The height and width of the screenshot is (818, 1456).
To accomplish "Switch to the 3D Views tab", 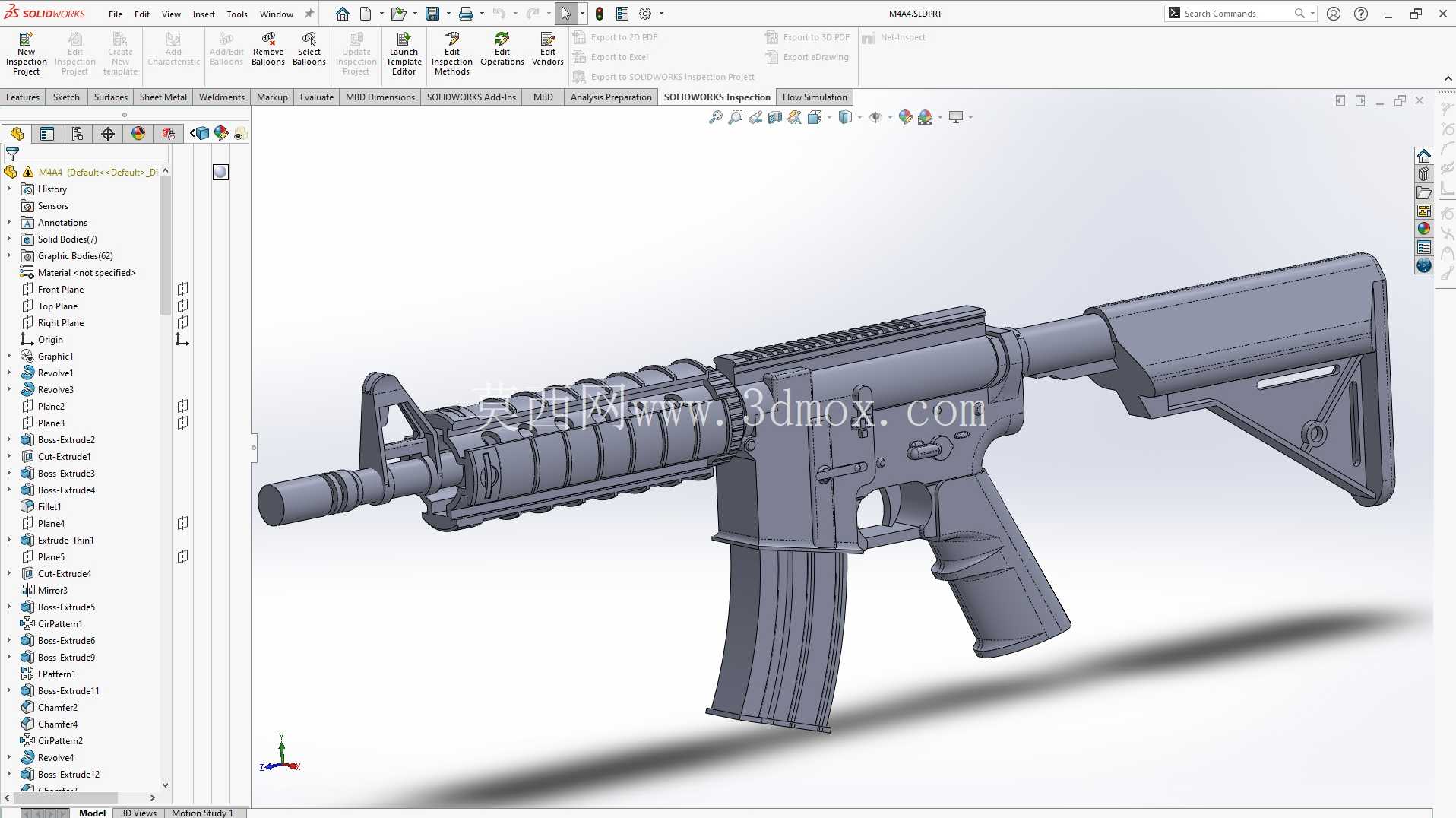I will 138,813.
